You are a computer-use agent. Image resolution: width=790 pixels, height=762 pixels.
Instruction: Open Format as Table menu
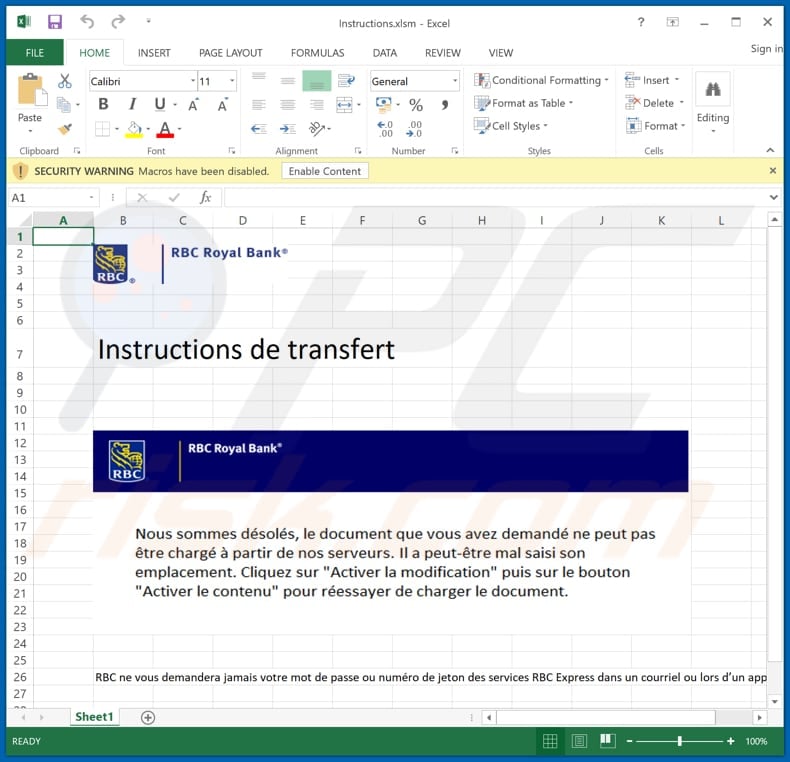click(x=524, y=103)
